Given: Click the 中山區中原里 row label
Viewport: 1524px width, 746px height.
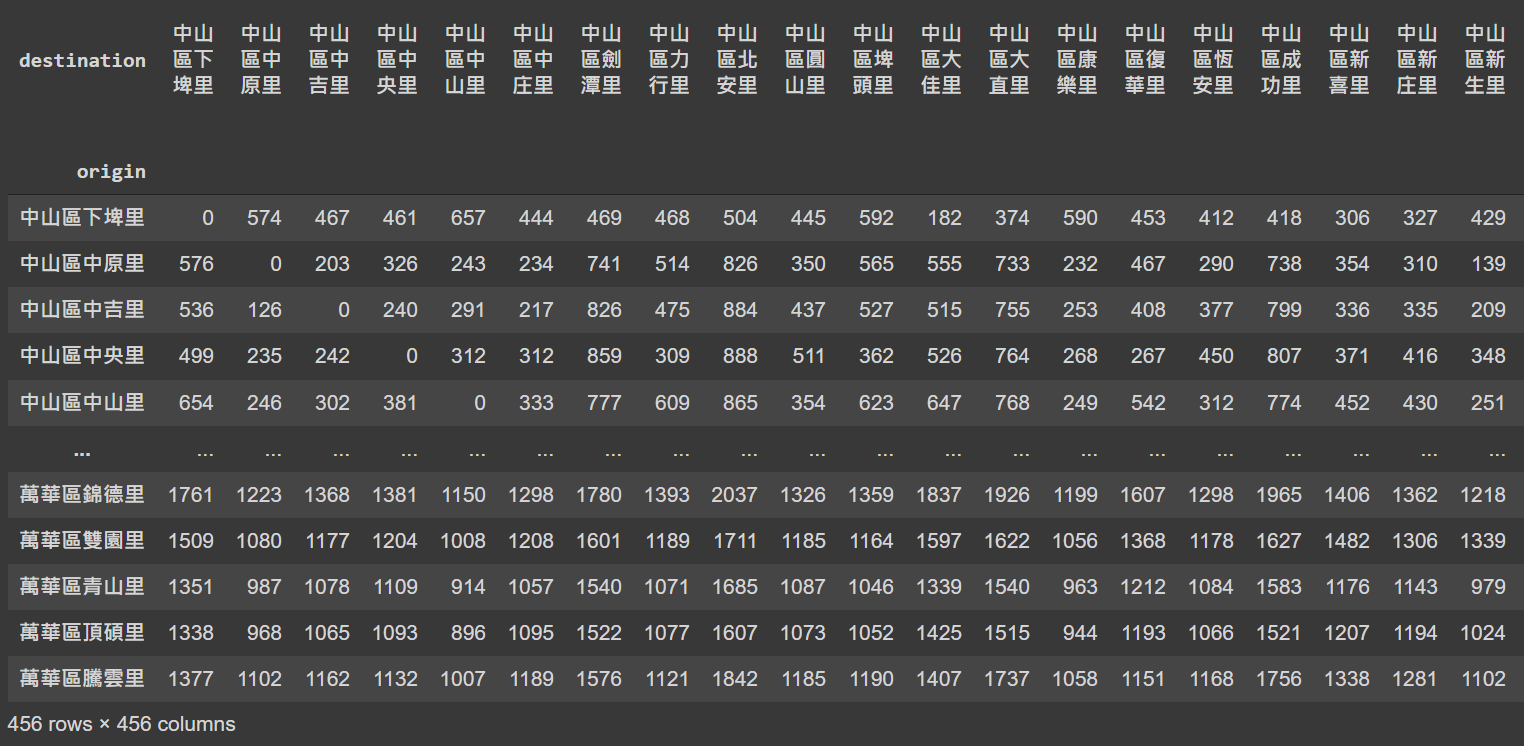Looking at the screenshot, I should tap(82, 263).
